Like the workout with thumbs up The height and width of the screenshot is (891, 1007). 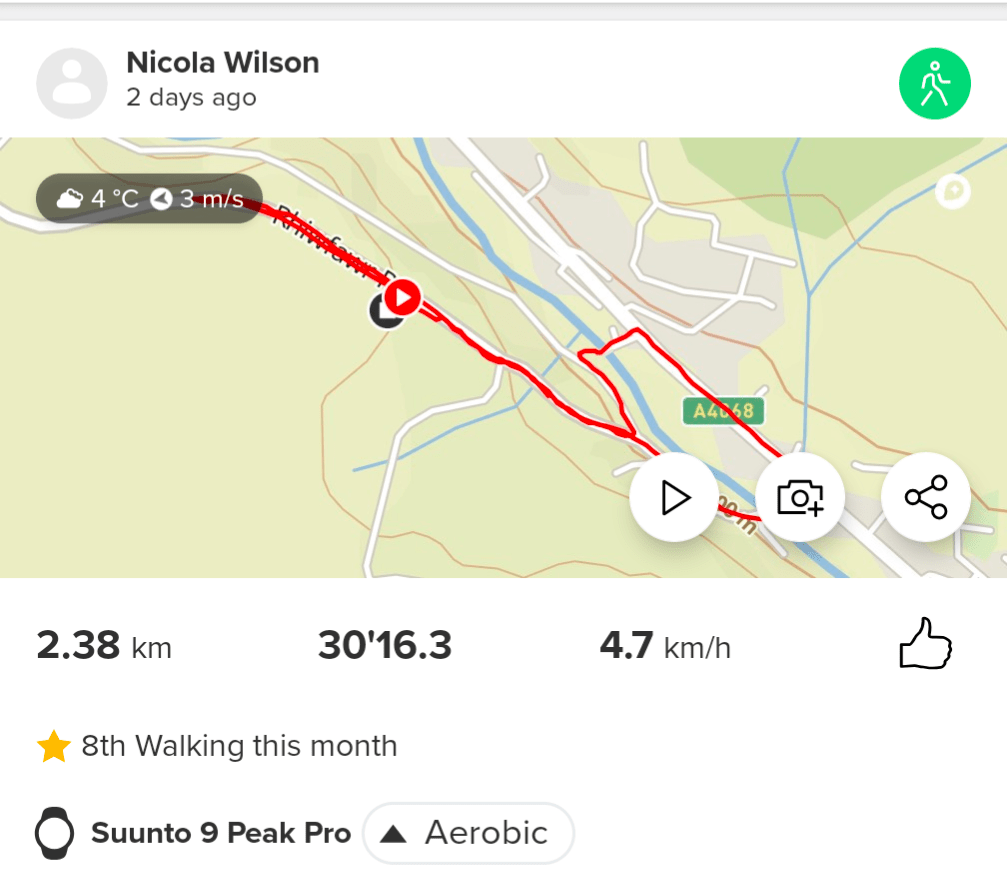pyautogui.click(x=925, y=645)
